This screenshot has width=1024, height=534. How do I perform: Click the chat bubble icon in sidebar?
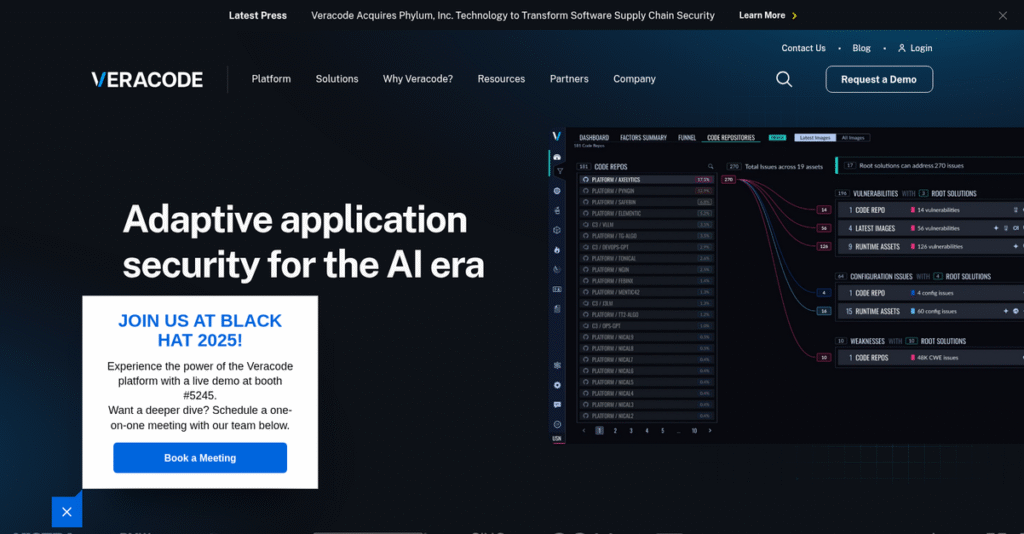557,405
